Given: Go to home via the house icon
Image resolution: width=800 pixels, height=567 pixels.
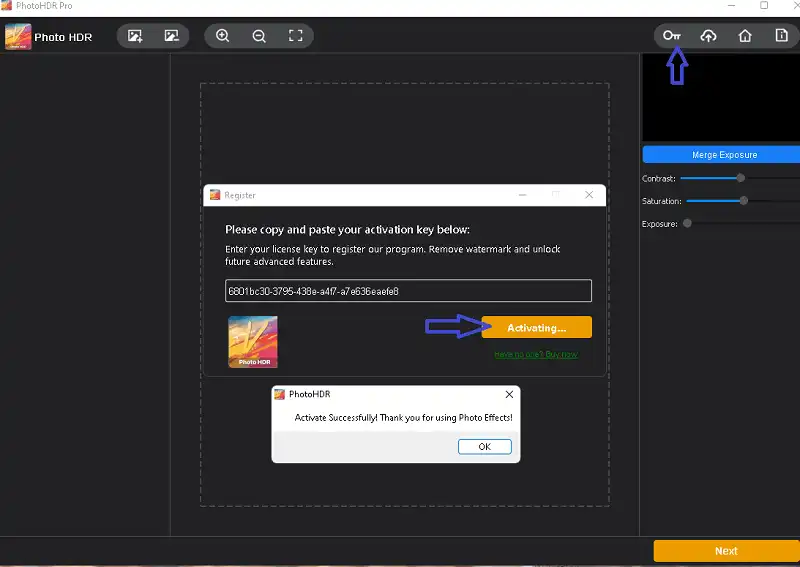Looking at the screenshot, I should 745,37.
